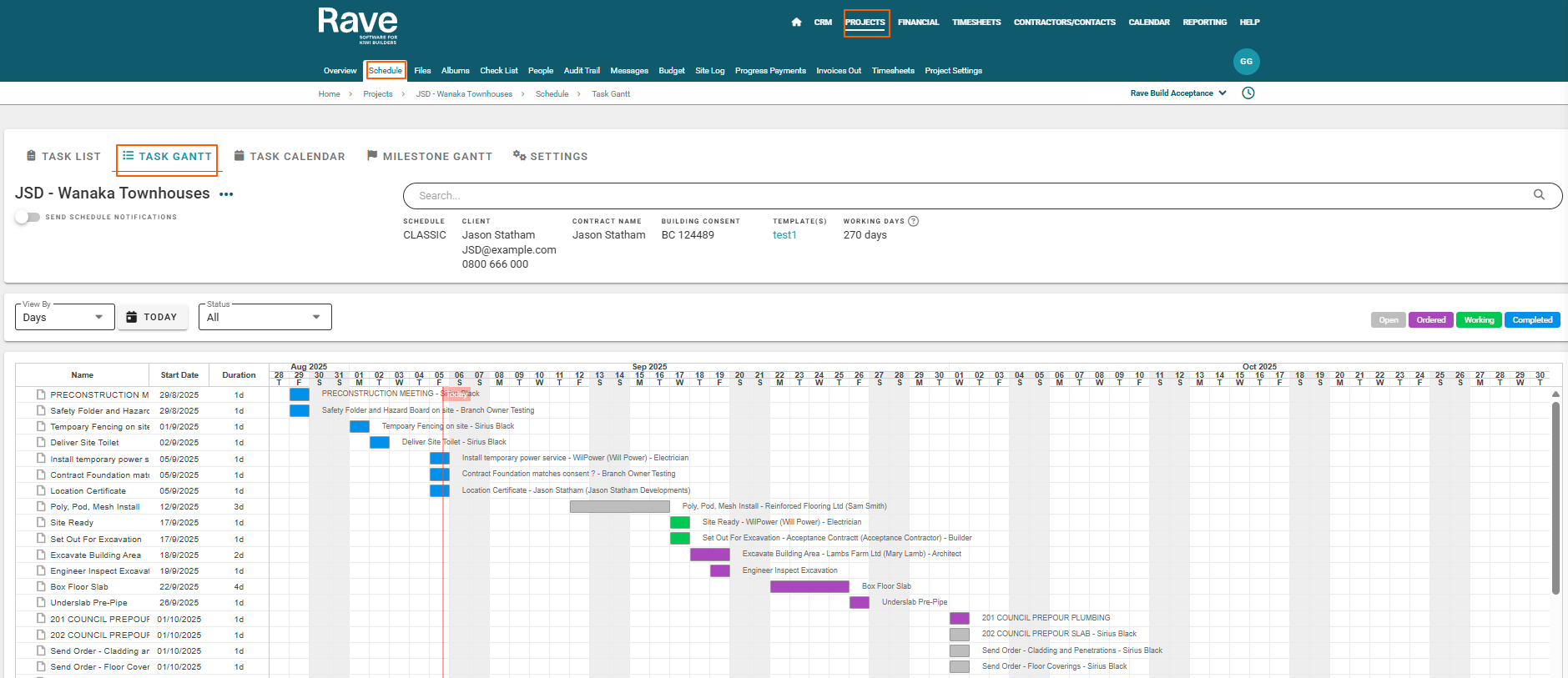Click document icon for Engineer Inspect Excavation row
This screenshot has height=678, width=1568.
coord(41,570)
